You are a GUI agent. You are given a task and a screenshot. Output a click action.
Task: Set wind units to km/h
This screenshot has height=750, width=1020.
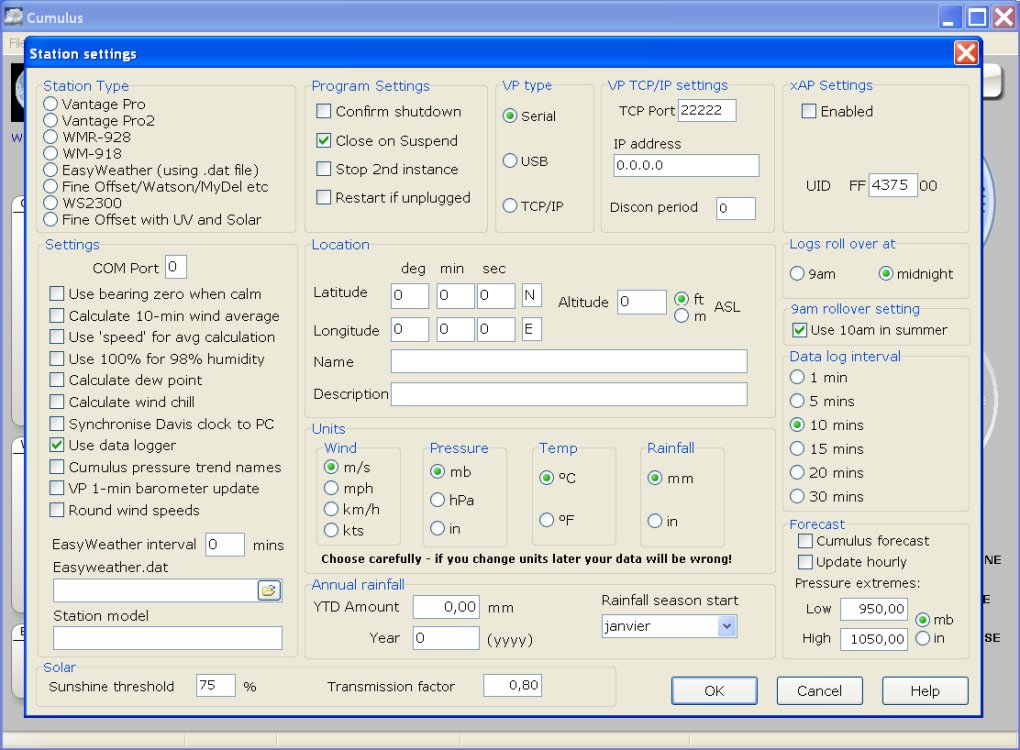pos(331,509)
